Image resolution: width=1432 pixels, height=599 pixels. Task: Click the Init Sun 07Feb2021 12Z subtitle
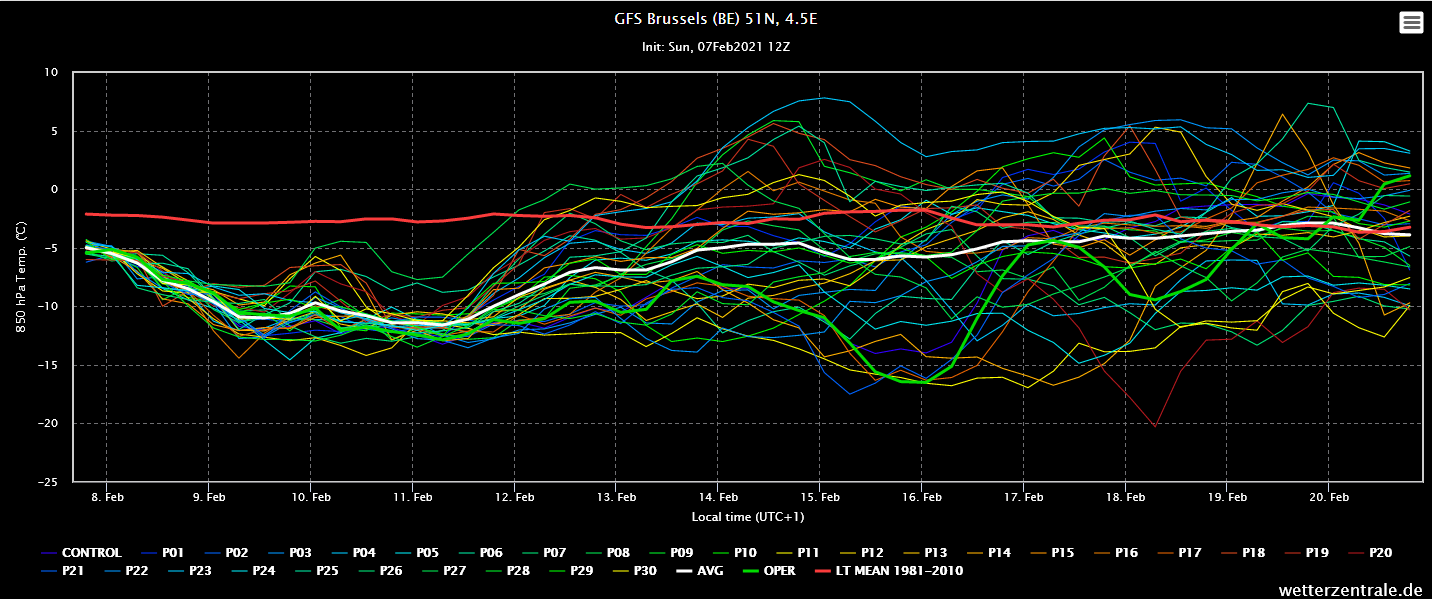click(x=716, y=47)
